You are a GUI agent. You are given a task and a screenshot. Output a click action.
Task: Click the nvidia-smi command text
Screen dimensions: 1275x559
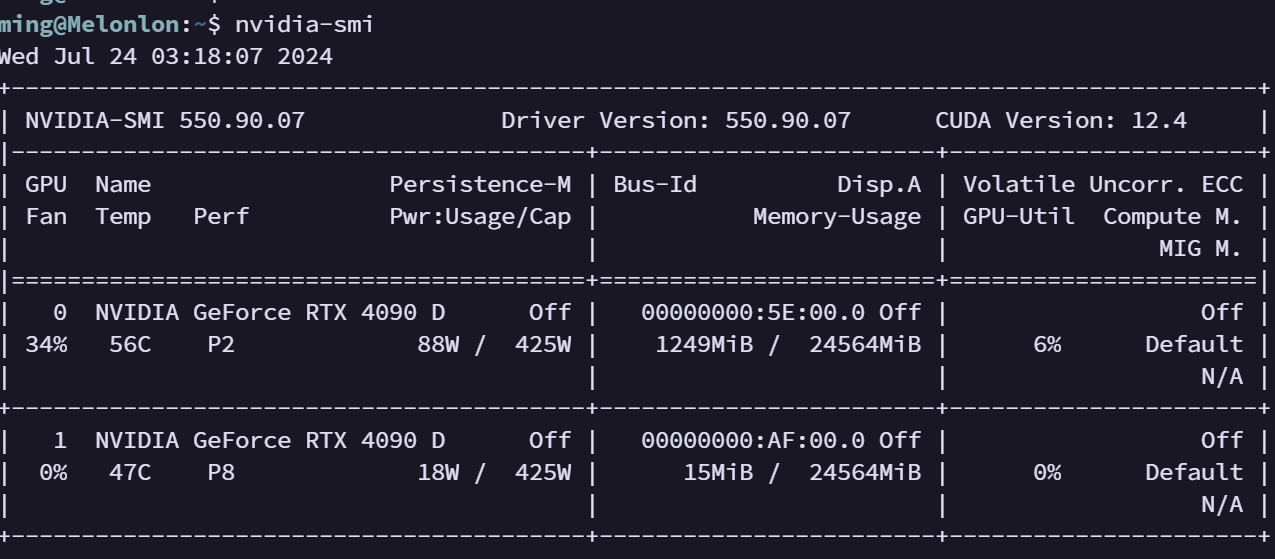click(x=304, y=24)
